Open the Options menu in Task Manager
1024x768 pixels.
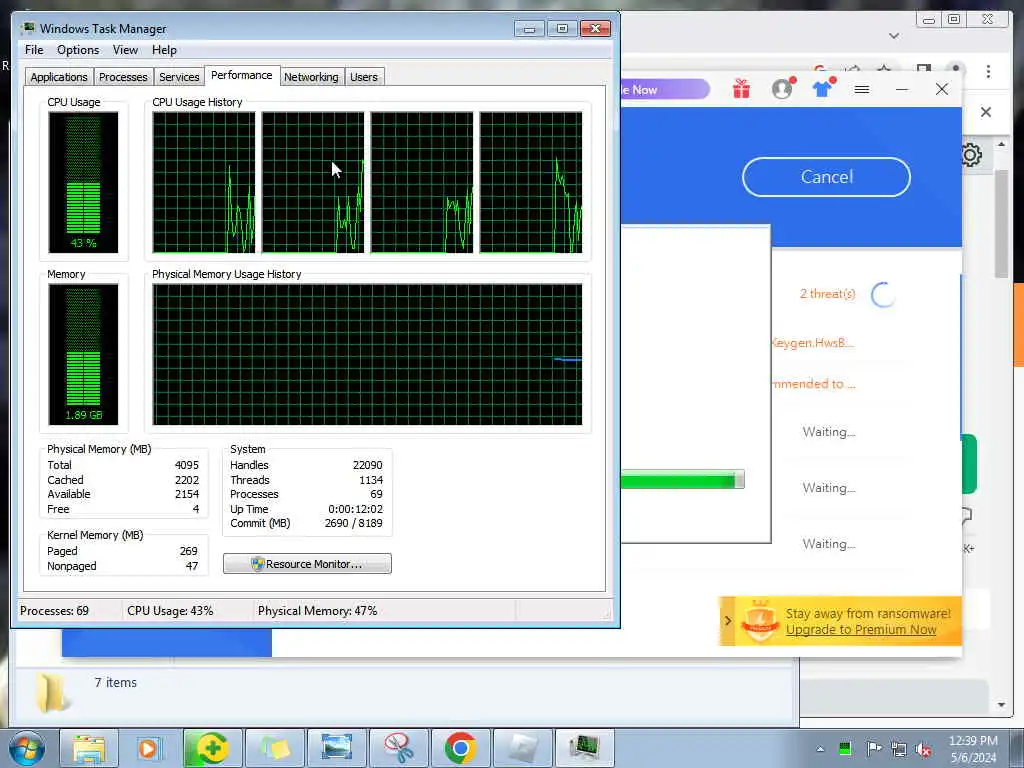[78, 50]
